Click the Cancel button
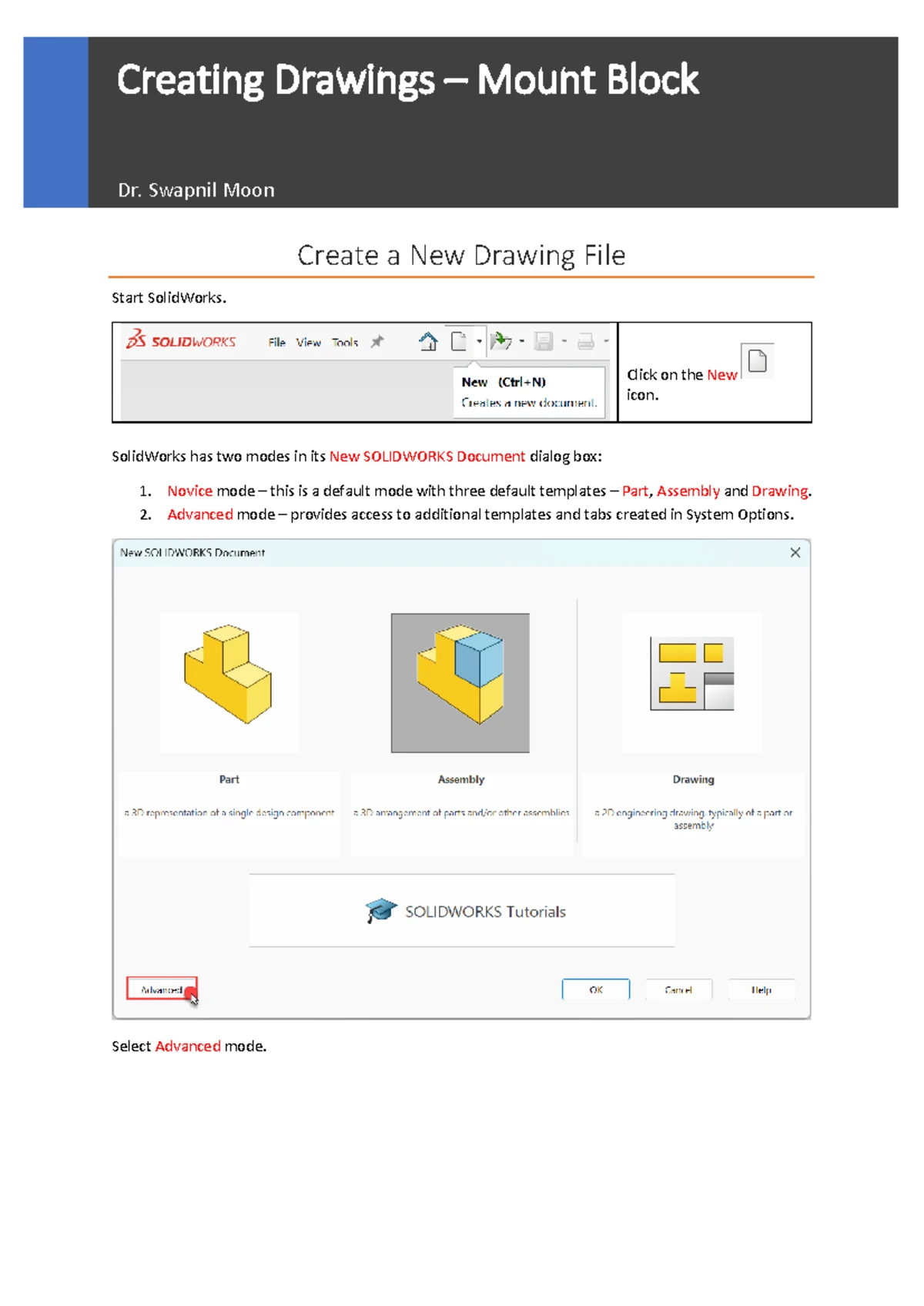This screenshot has width=924, height=1306. [x=678, y=990]
